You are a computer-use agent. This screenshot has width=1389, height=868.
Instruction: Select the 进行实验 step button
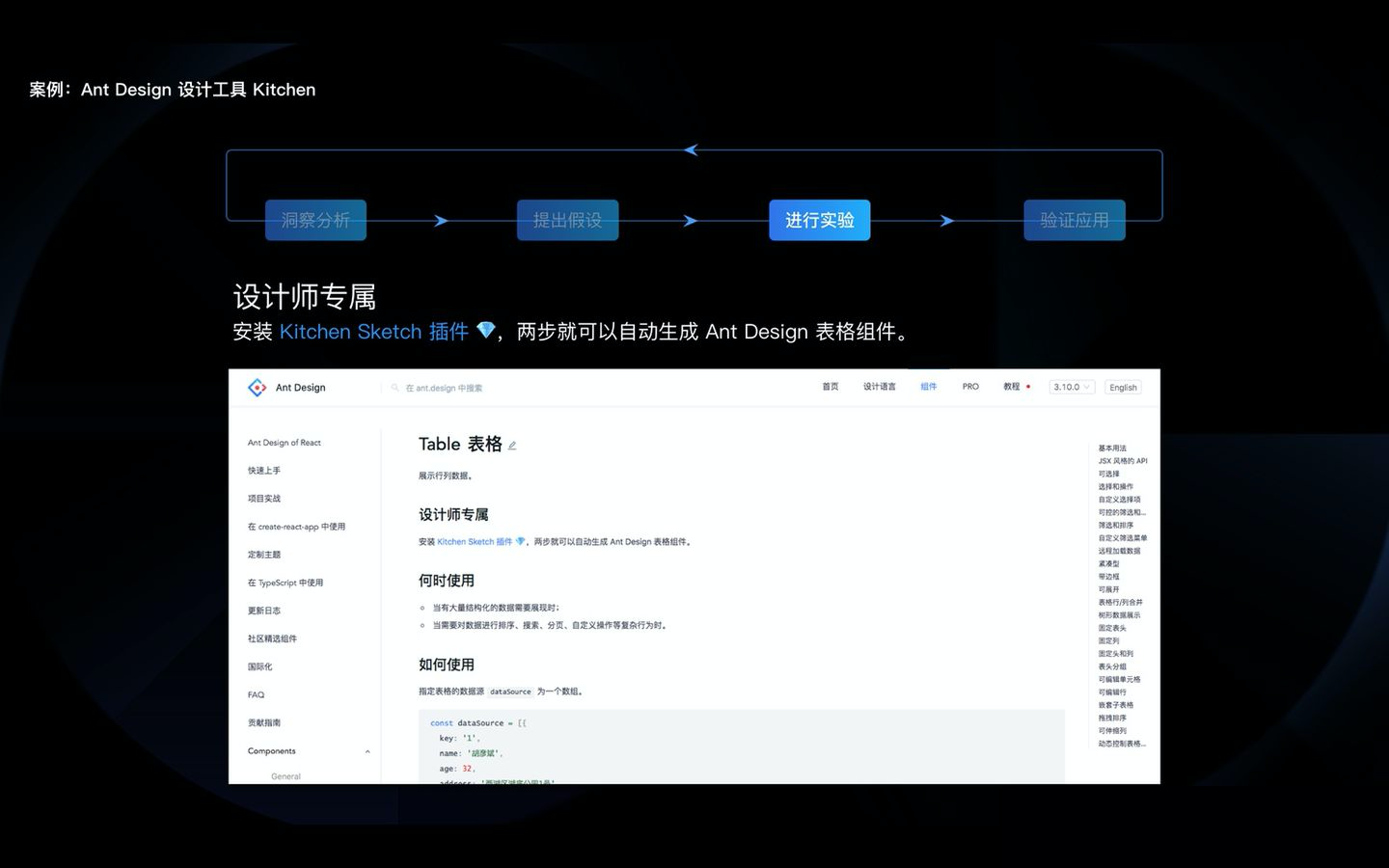coord(819,220)
